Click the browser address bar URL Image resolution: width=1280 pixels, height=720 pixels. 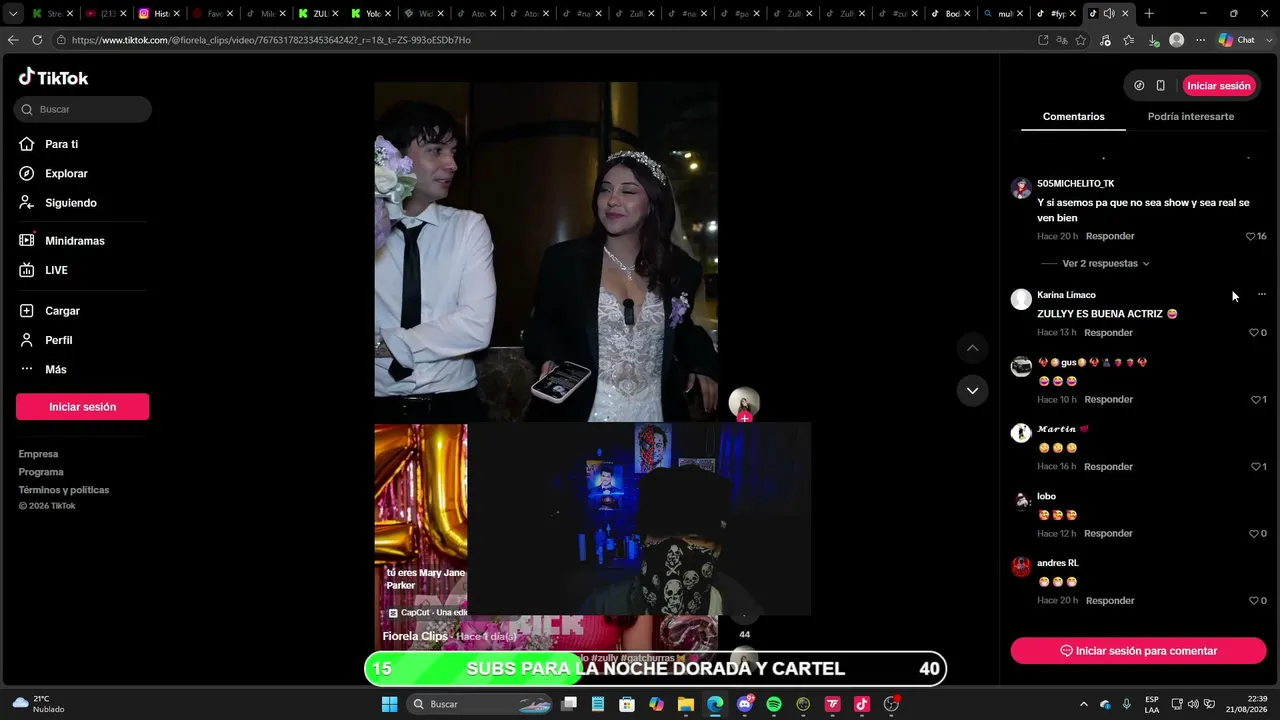click(270, 40)
